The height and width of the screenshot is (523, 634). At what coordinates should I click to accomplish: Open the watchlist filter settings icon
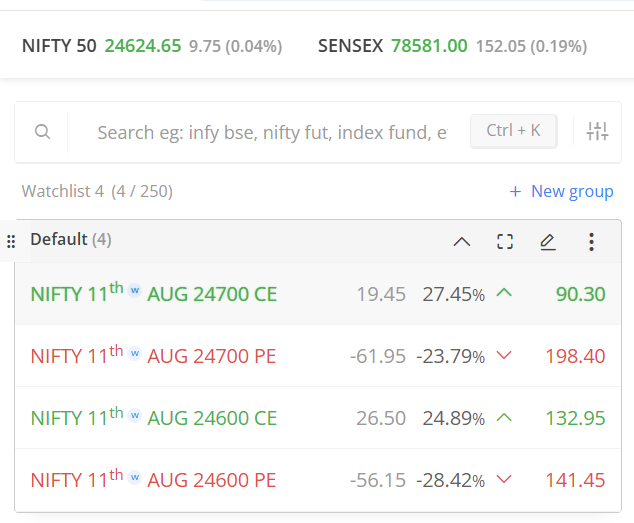(597, 131)
